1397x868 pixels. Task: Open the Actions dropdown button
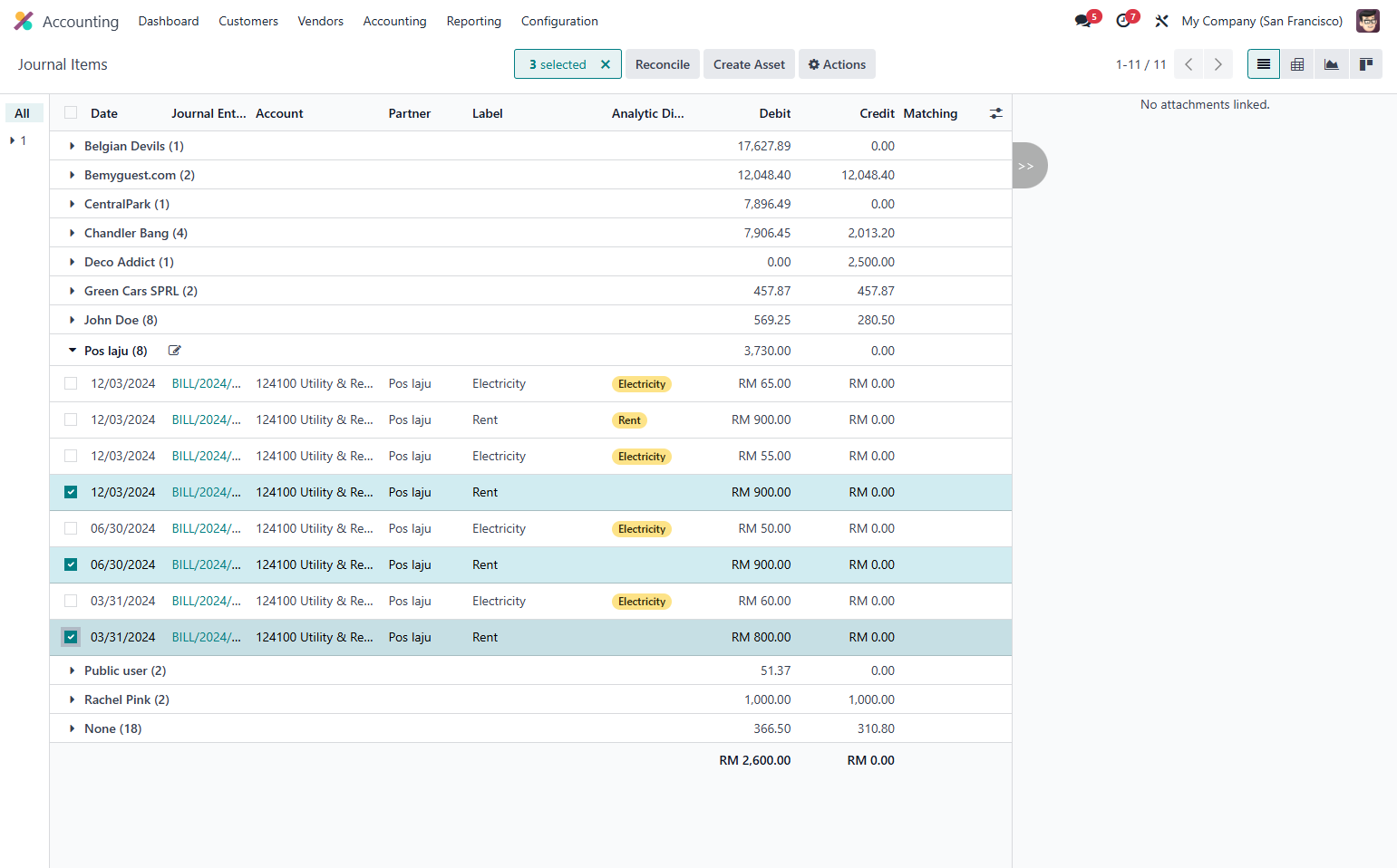coord(837,64)
